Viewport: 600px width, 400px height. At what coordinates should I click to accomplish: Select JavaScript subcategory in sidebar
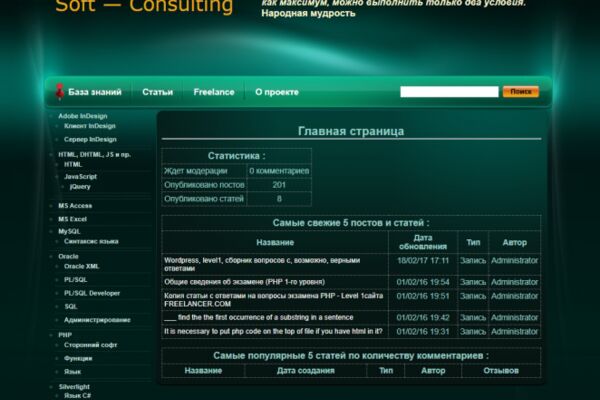(x=80, y=176)
